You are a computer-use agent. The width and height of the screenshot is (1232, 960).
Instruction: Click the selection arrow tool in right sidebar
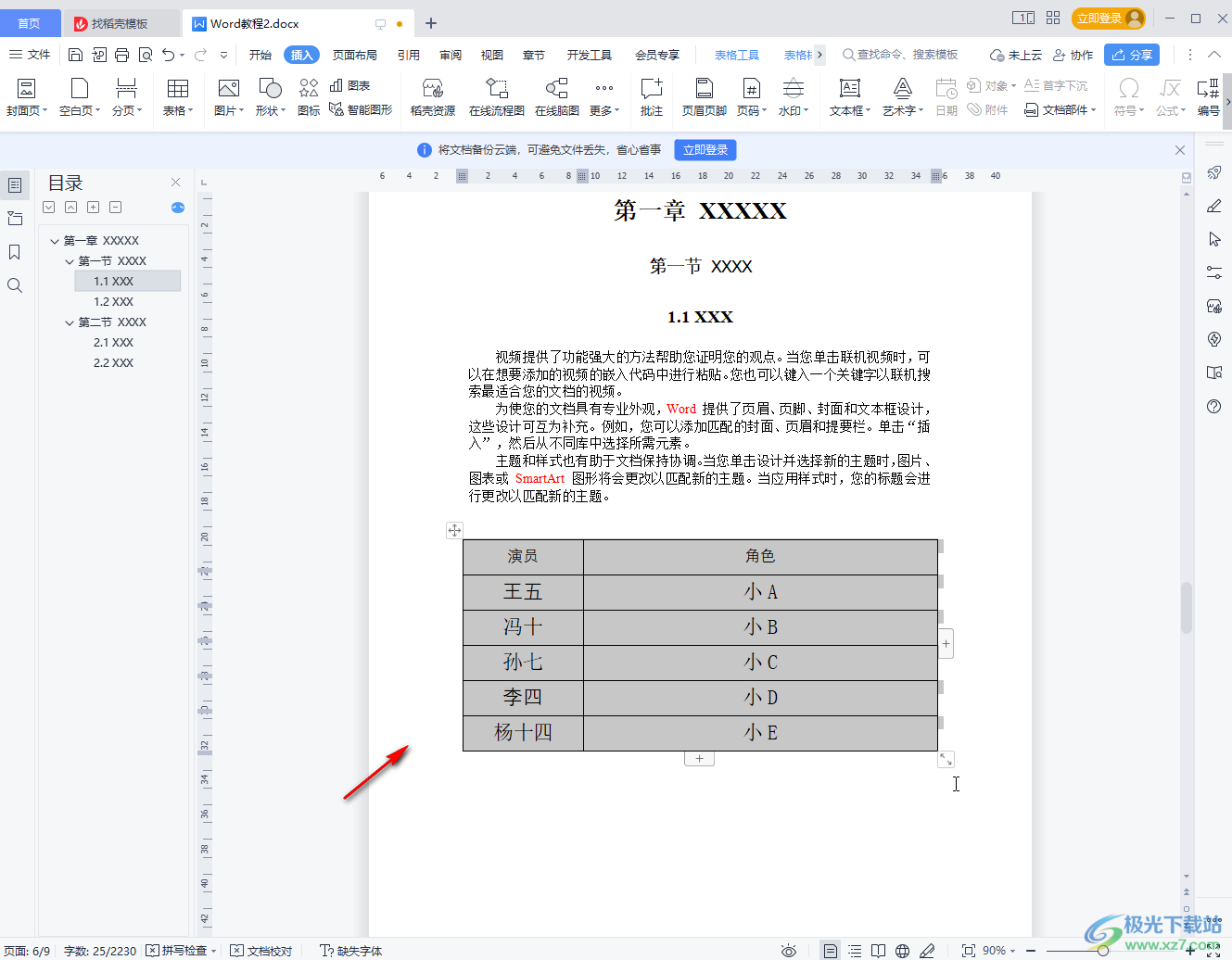click(x=1214, y=239)
